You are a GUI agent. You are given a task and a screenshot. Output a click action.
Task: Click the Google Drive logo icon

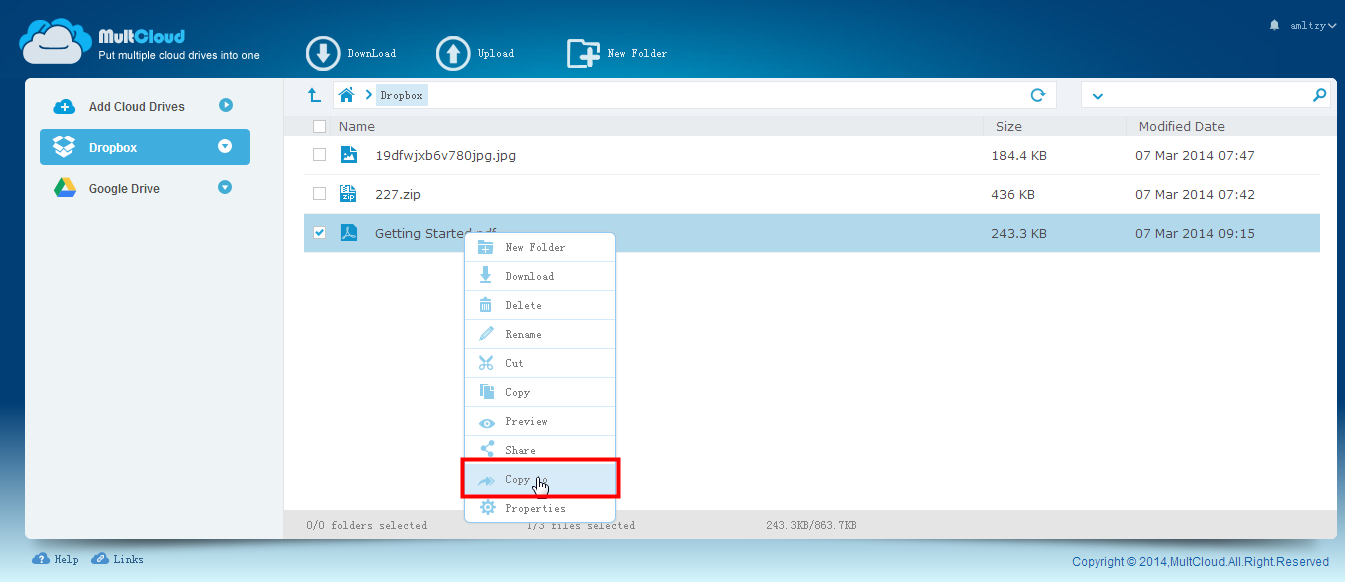65,188
